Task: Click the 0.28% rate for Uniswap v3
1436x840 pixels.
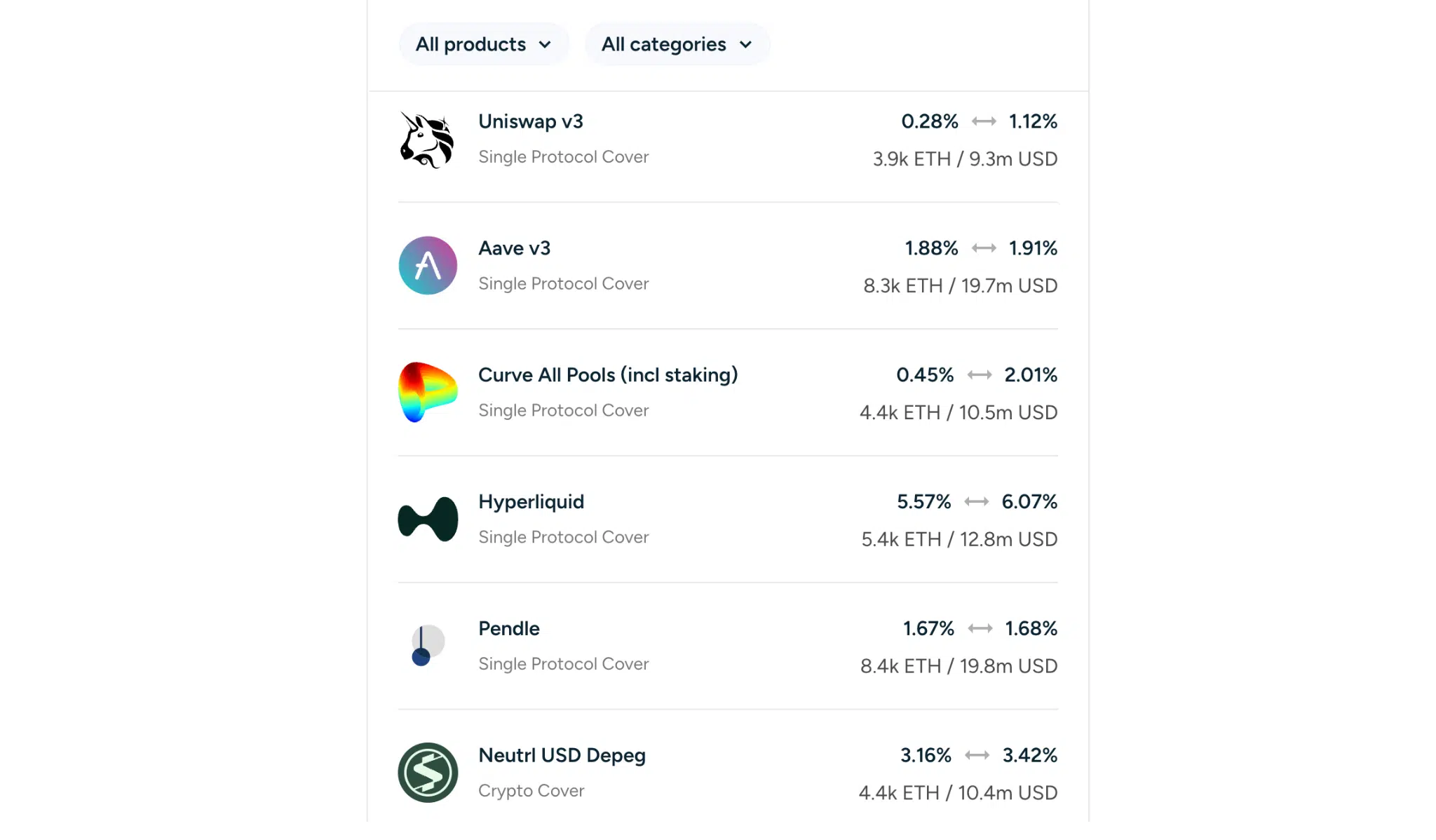Action: [929, 121]
